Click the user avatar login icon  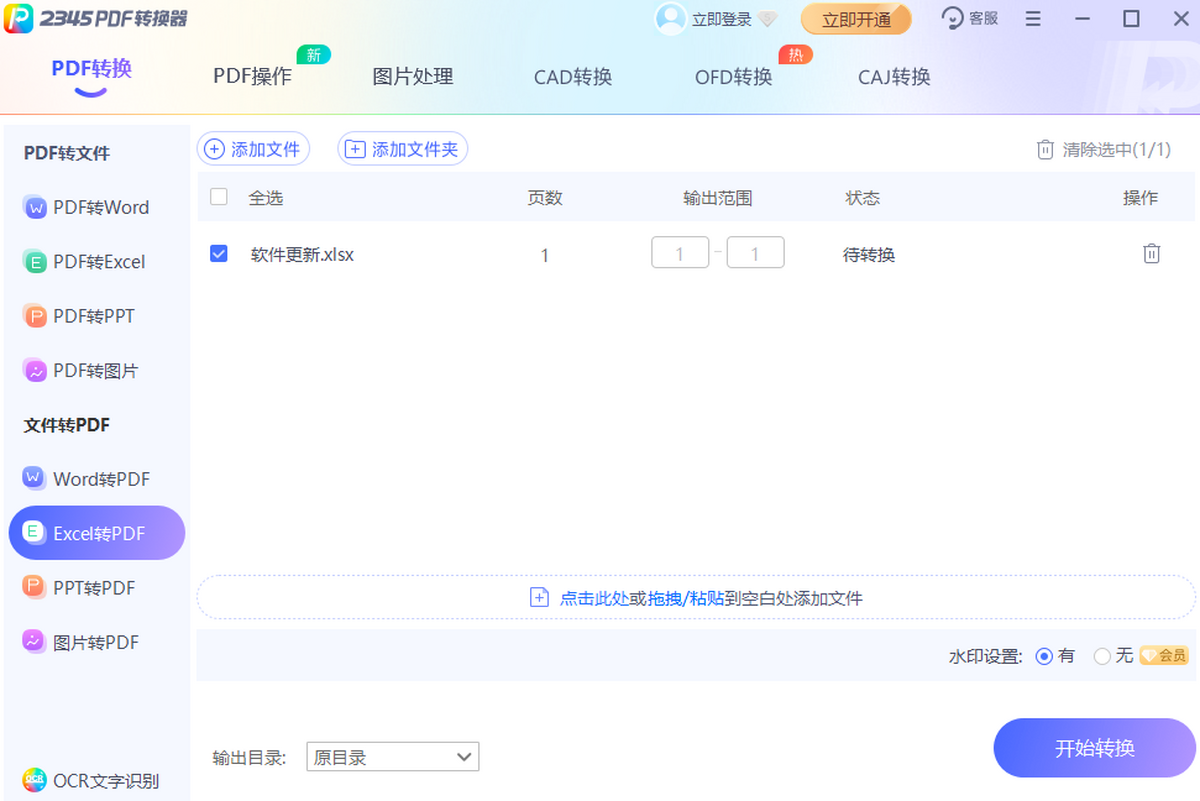(x=670, y=19)
